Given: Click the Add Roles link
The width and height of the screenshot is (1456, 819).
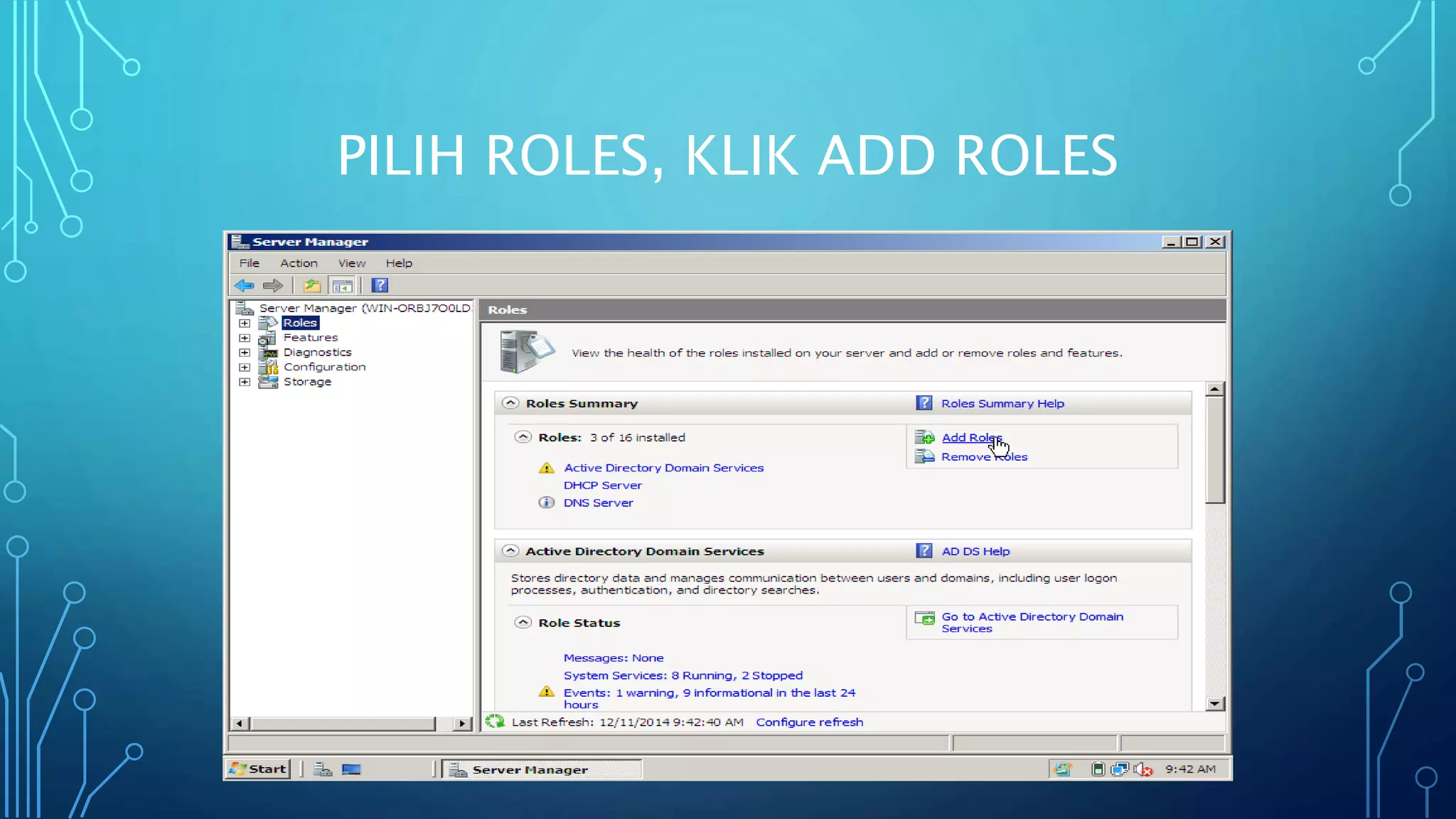Looking at the screenshot, I should pyautogui.click(x=972, y=438).
